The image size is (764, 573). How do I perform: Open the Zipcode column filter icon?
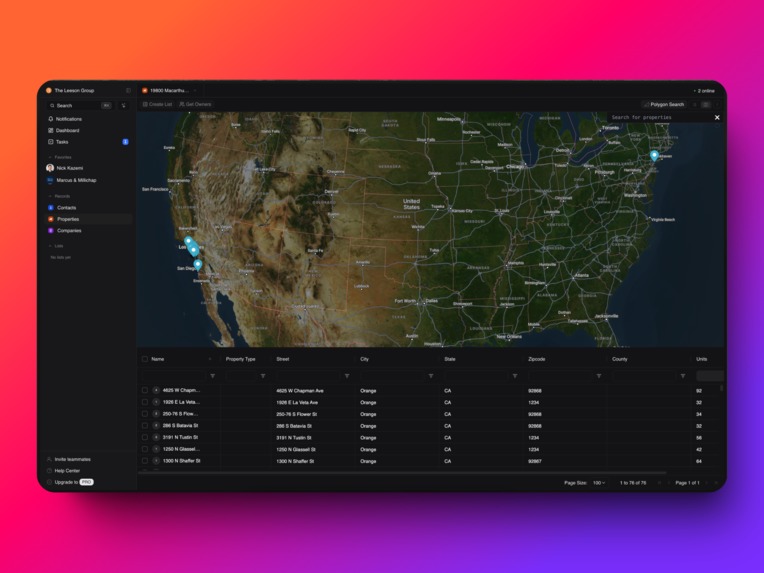[599, 376]
